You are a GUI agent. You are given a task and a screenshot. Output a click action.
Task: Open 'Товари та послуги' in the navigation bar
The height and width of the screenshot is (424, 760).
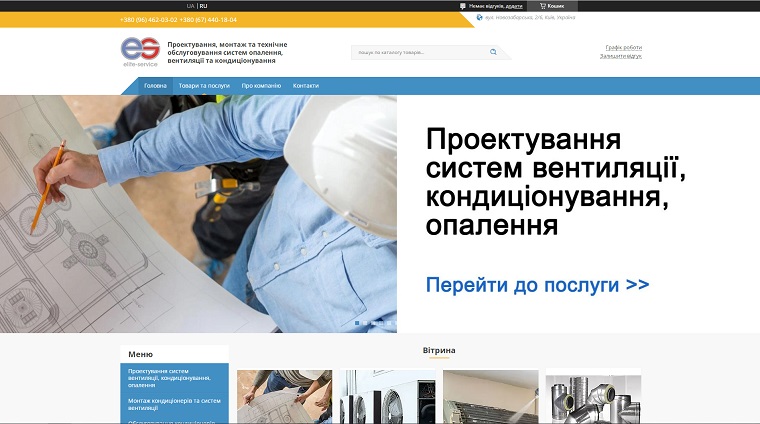pos(204,86)
